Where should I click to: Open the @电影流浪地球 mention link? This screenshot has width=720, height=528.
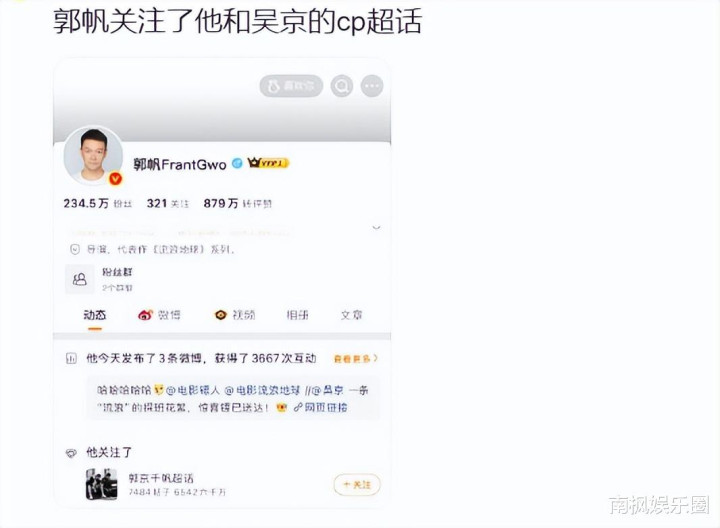pos(262,390)
